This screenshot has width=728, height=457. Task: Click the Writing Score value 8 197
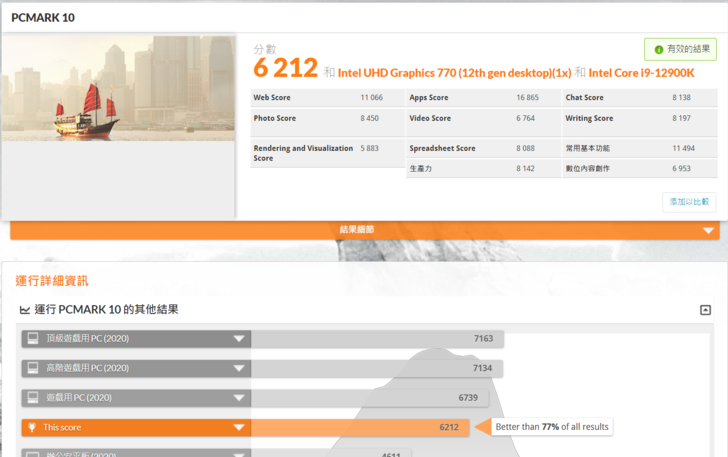681,118
